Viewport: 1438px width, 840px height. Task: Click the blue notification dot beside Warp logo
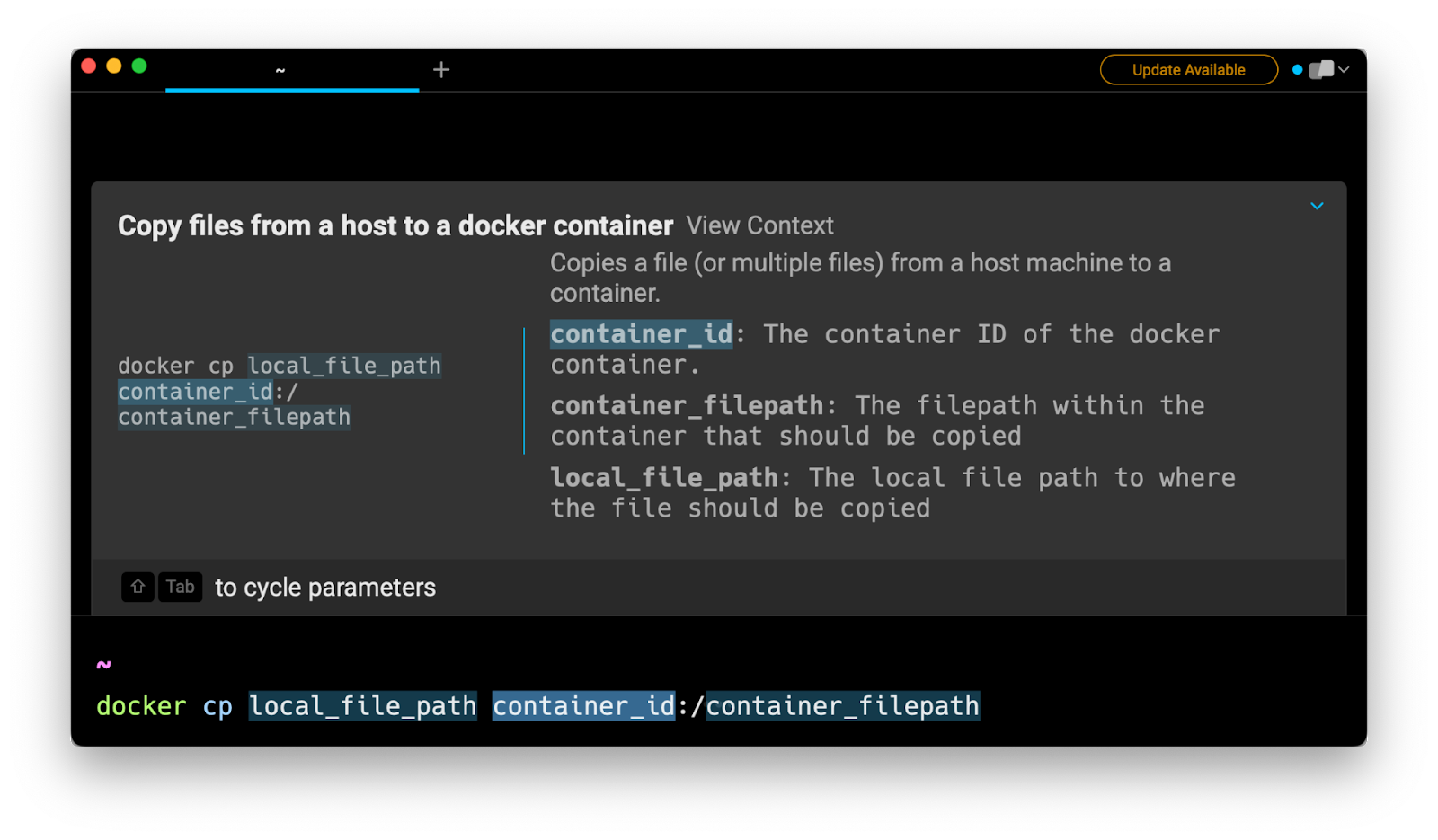pyautogui.click(x=1297, y=70)
